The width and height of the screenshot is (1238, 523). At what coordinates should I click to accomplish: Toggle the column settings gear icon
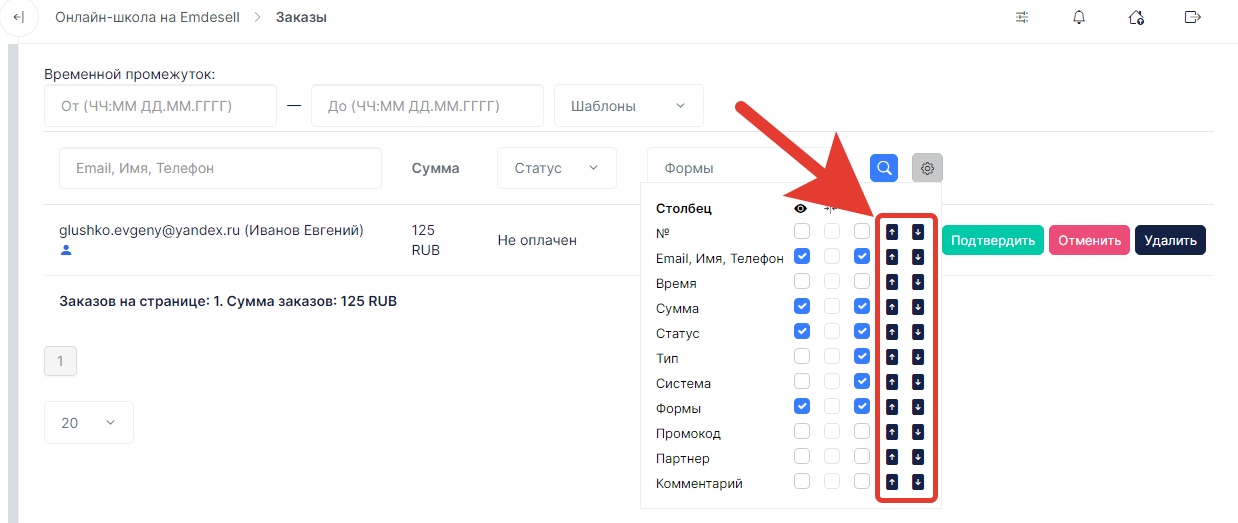(927, 168)
